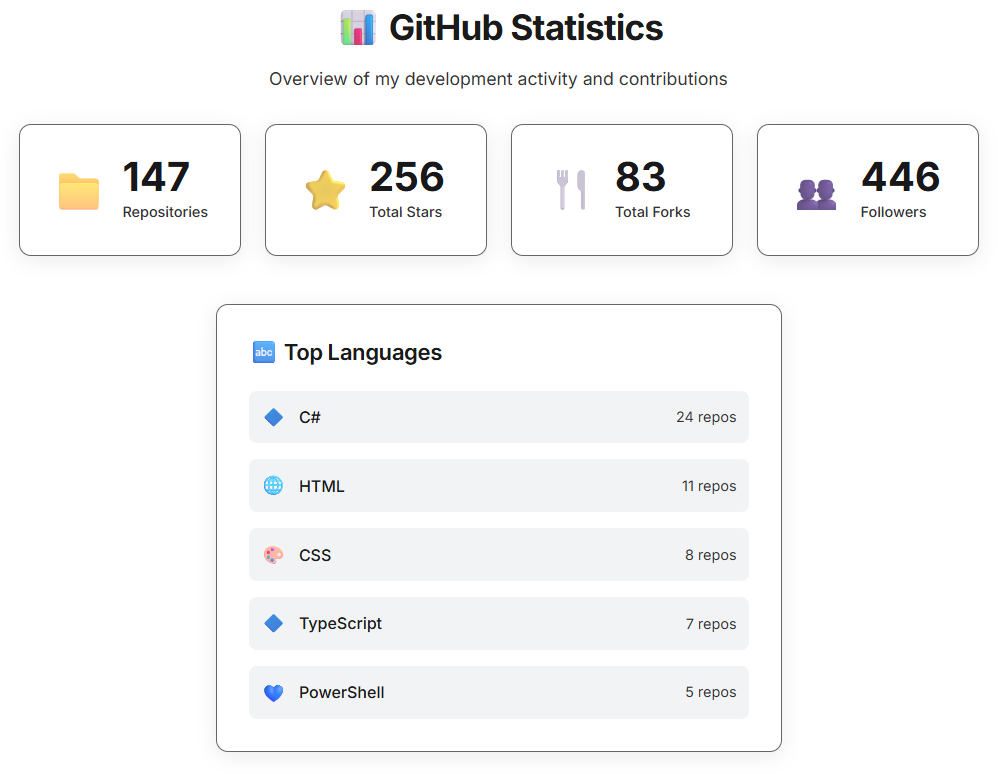998x774 pixels.
Task: Select the 147 Repositories stat card
Action: click(130, 190)
